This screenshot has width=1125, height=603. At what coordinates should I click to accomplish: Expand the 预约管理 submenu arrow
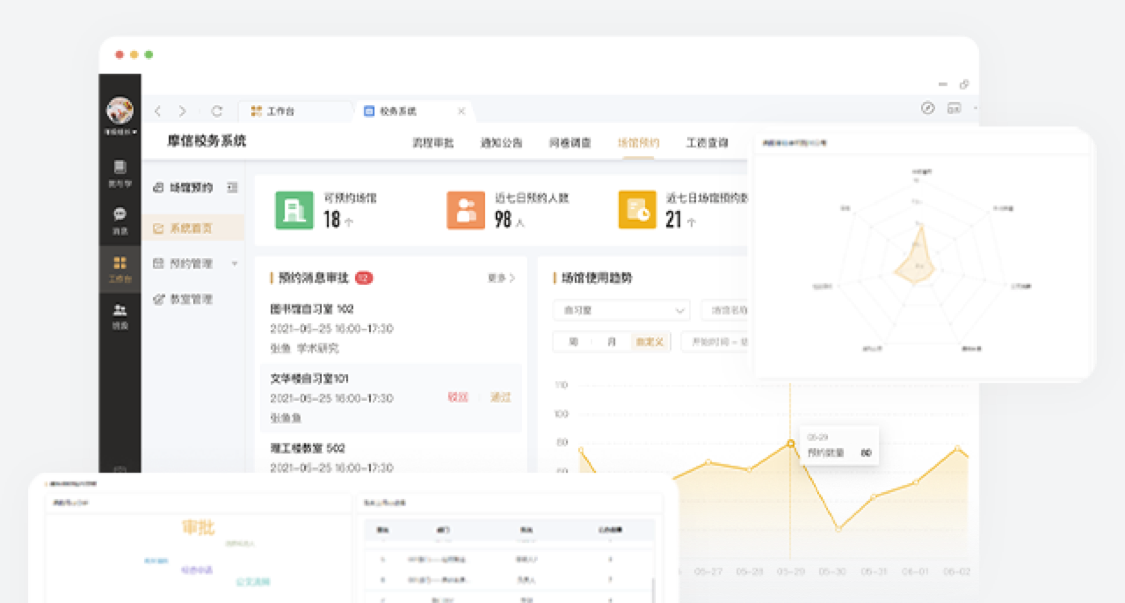point(234,263)
